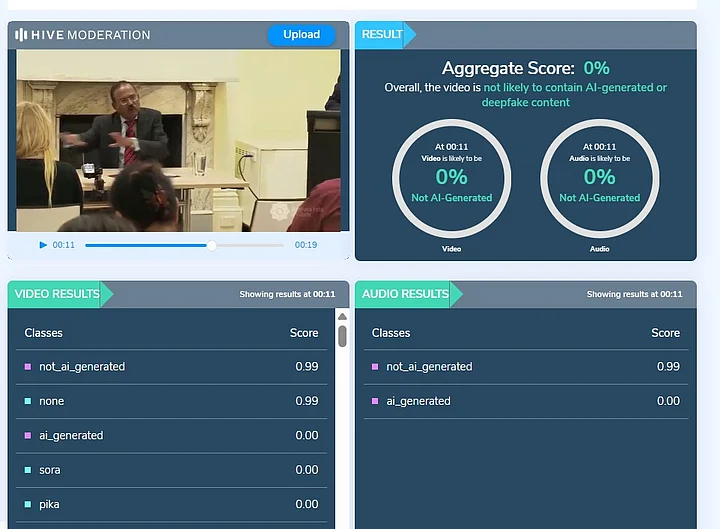
Task: Click the Upload button
Action: 301,34
